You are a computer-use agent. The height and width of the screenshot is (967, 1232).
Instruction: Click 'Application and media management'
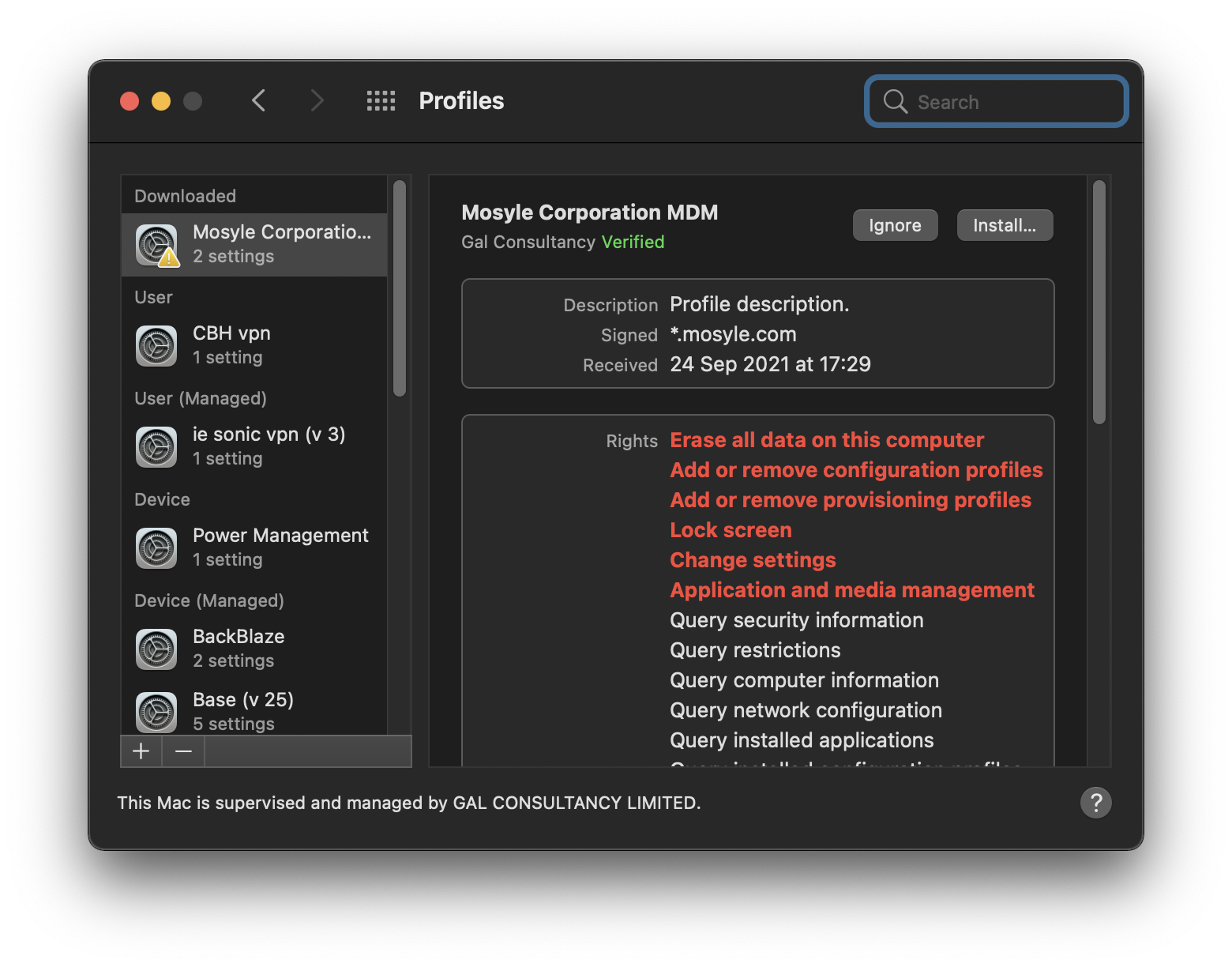(852, 590)
